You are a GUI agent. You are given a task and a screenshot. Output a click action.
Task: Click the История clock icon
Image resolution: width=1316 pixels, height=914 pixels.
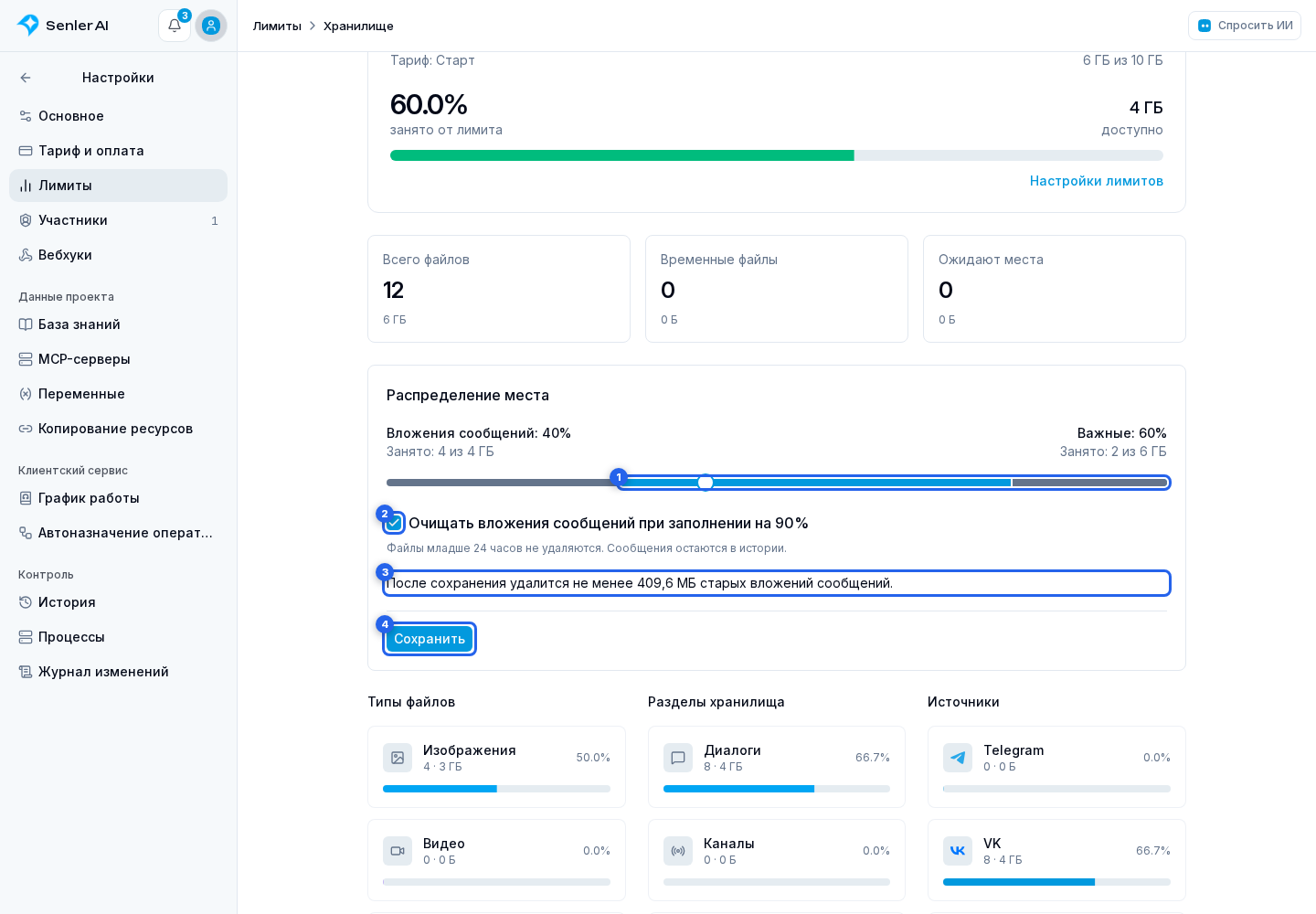tap(26, 602)
